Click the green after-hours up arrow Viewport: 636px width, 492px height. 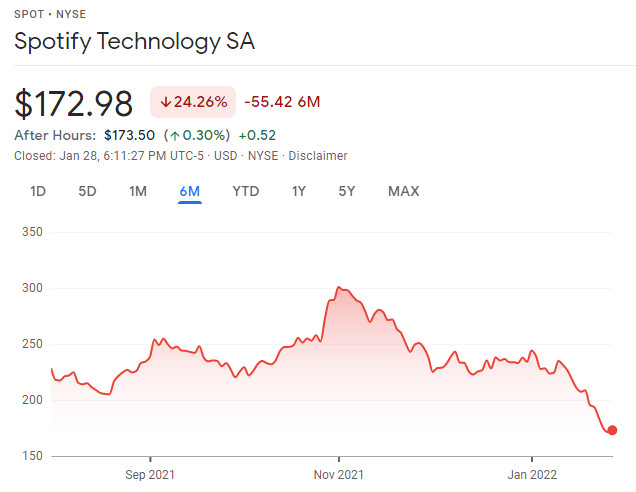pyautogui.click(x=173, y=135)
